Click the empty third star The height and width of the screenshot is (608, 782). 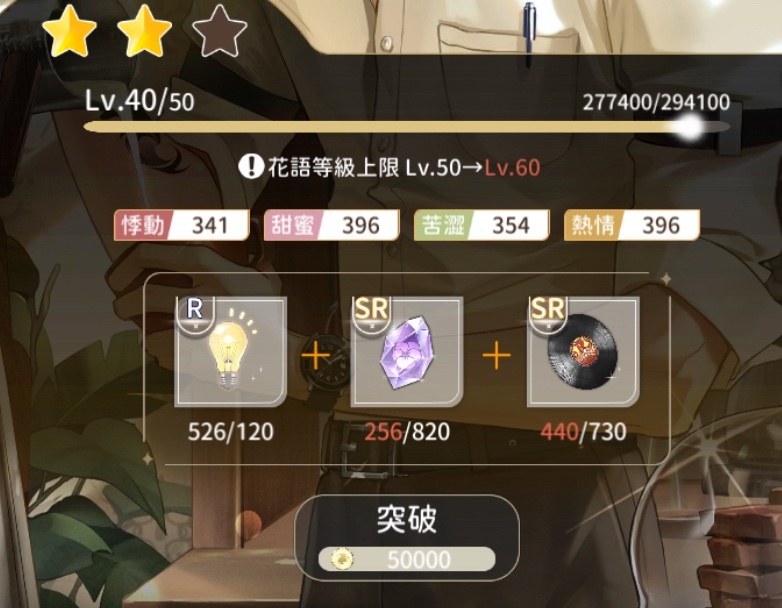coord(219,31)
